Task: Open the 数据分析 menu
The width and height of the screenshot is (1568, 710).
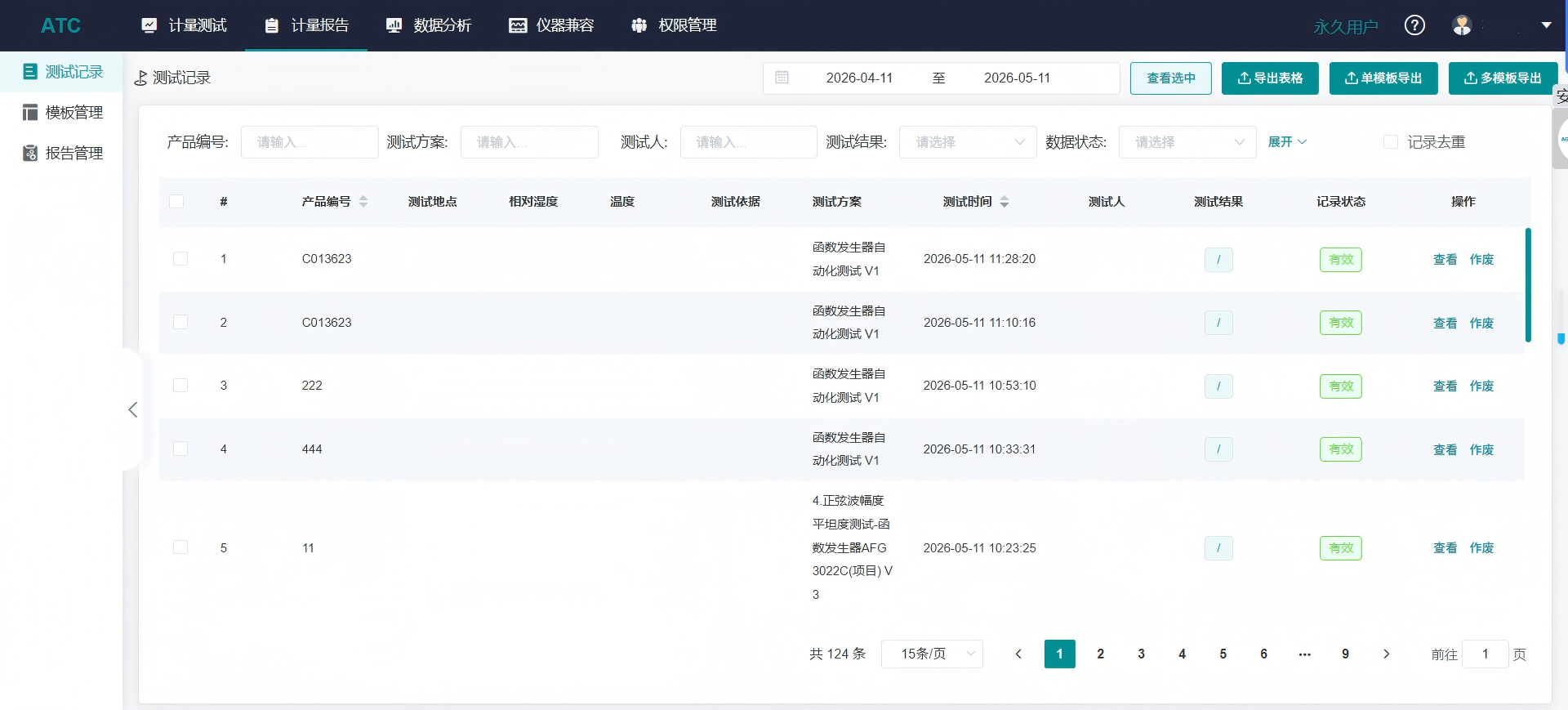Action: (429, 25)
